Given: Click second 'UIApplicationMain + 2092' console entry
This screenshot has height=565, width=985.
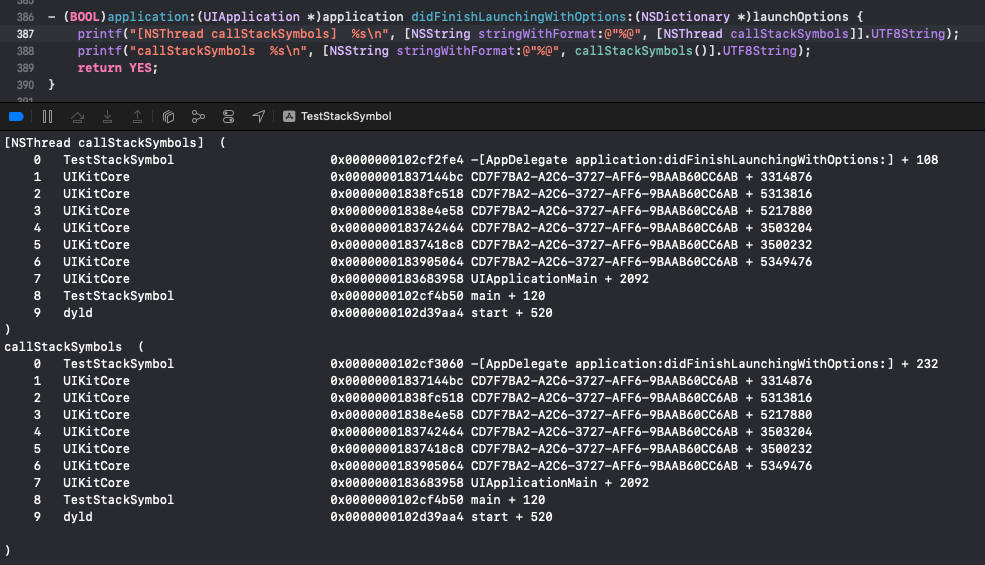Looking at the screenshot, I should click(x=560, y=483).
